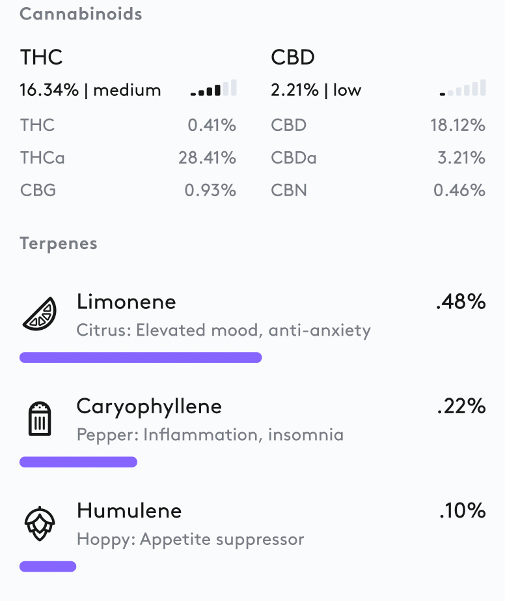Open the Limonene terpene name
This screenshot has width=506, height=602.
126,302
